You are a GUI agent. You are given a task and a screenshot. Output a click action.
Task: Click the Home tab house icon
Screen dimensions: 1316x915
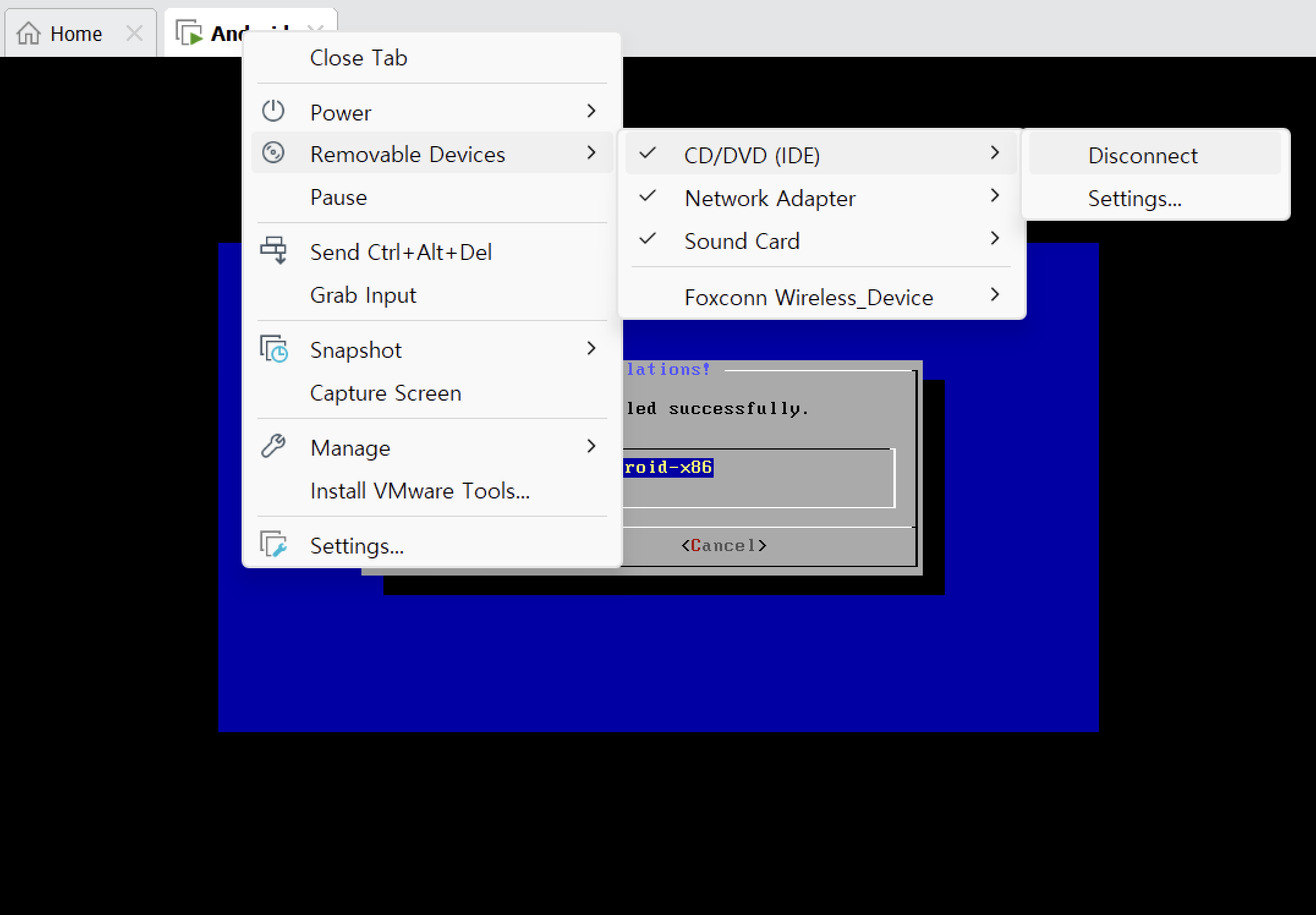click(x=29, y=33)
